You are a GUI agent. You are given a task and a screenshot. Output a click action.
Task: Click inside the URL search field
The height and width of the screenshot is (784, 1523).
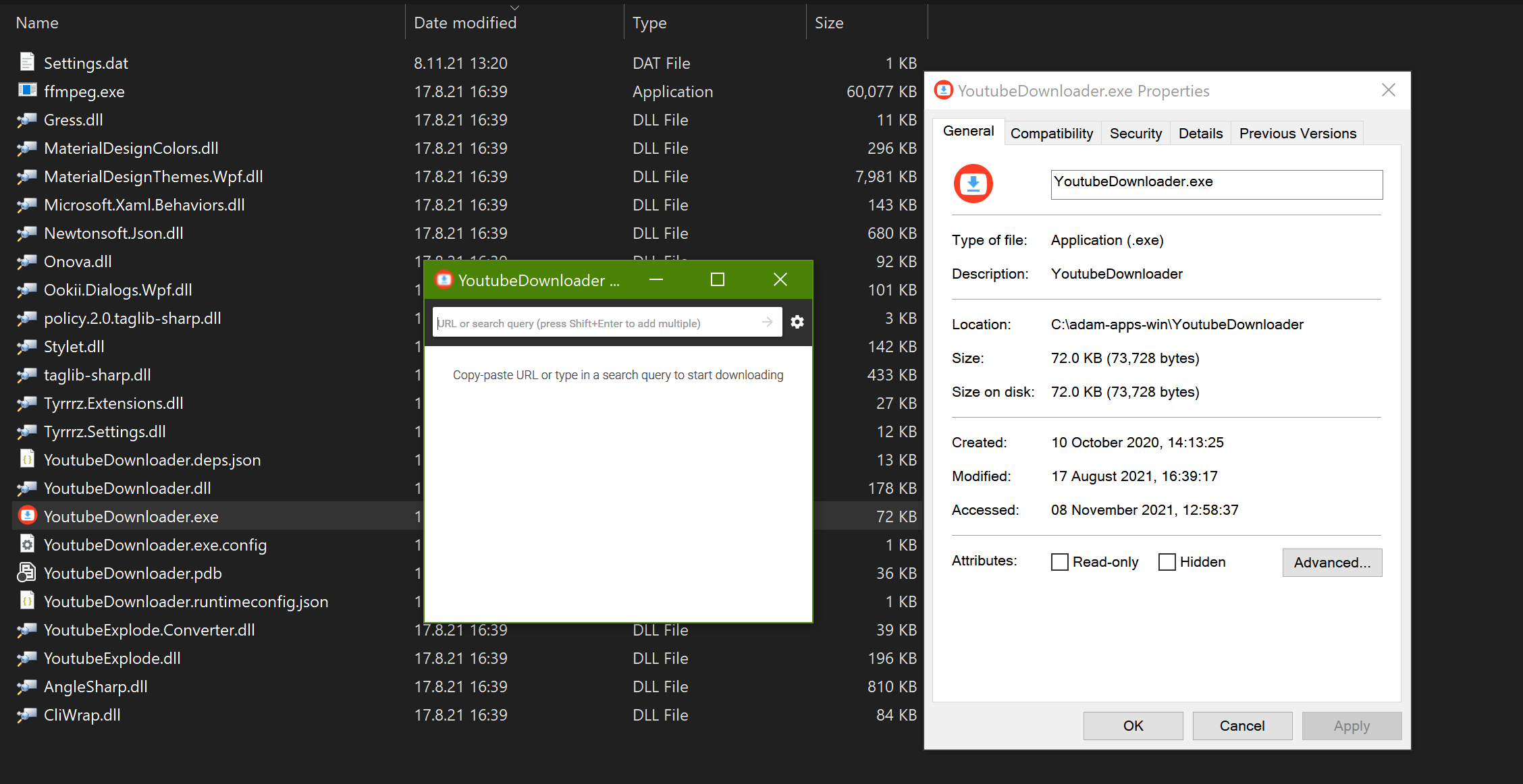(594, 322)
